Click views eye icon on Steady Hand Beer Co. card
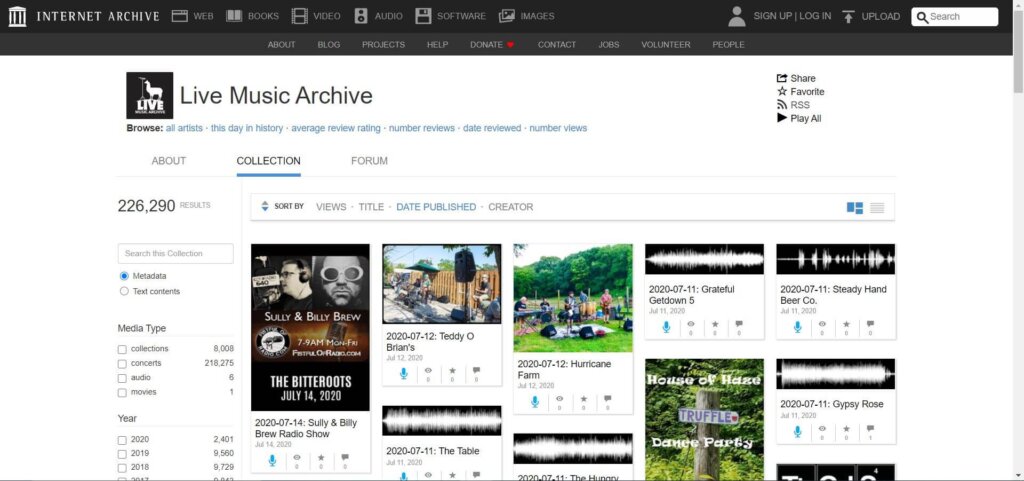1024x481 pixels. pyautogui.click(x=822, y=324)
